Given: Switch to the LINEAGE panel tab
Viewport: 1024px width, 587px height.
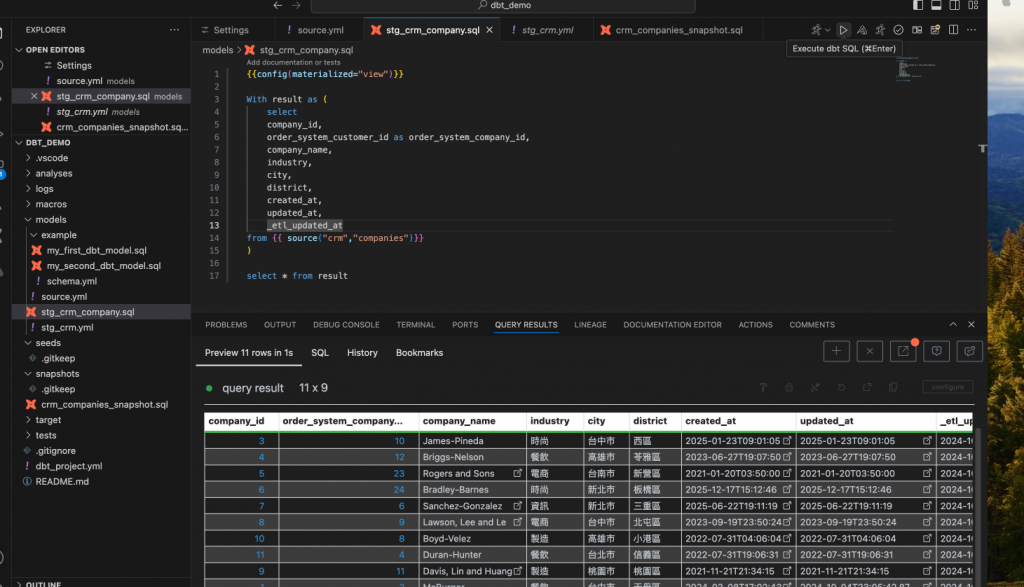Looking at the screenshot, I should coord(590,325).
